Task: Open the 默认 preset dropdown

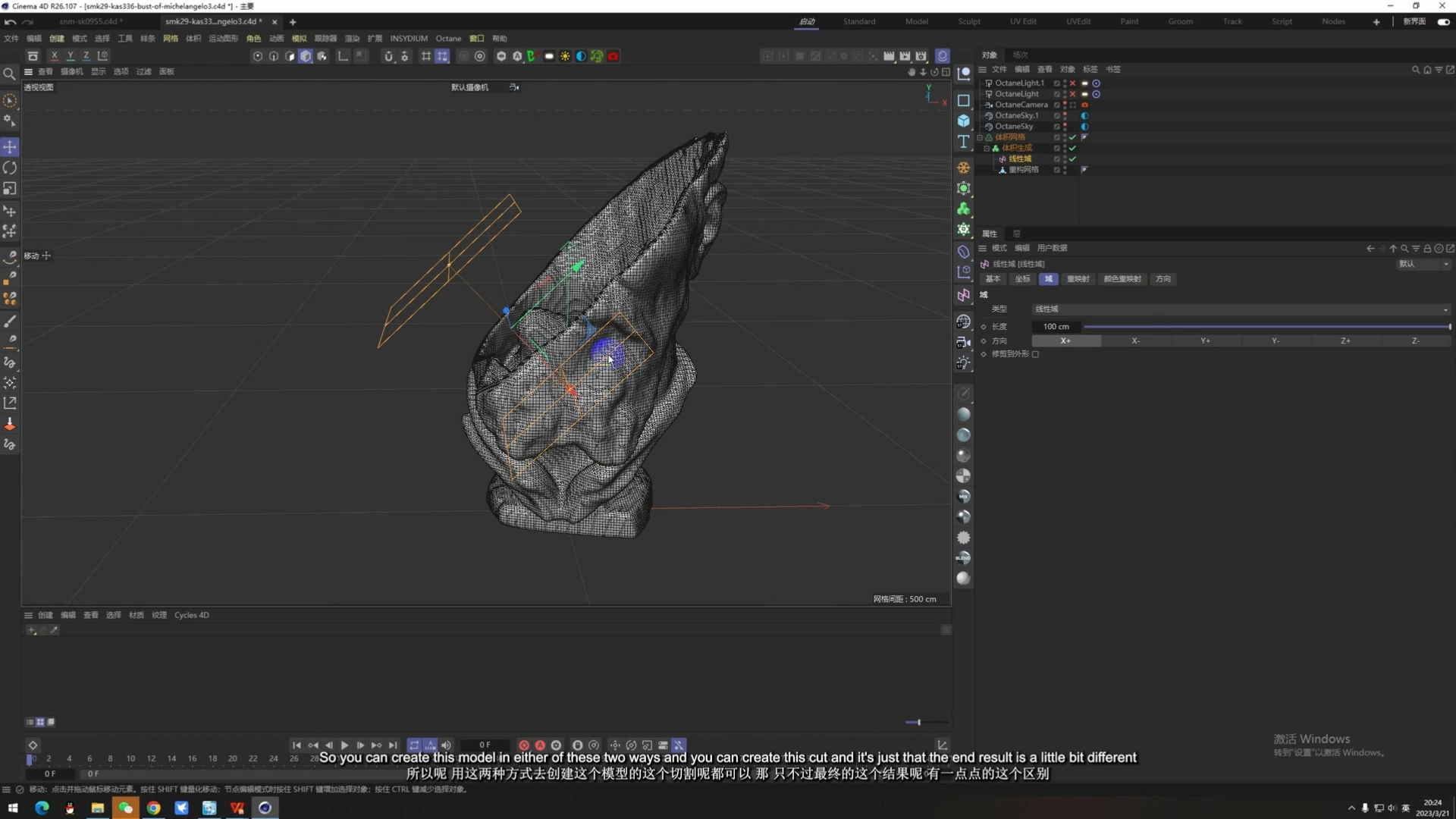Action: point(1423,264)
